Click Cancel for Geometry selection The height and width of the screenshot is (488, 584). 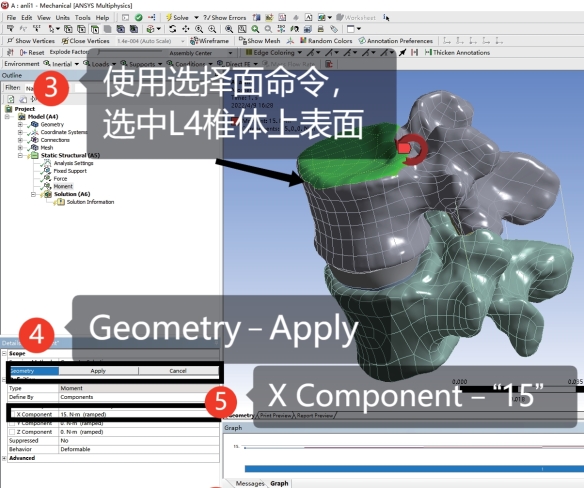178,371
